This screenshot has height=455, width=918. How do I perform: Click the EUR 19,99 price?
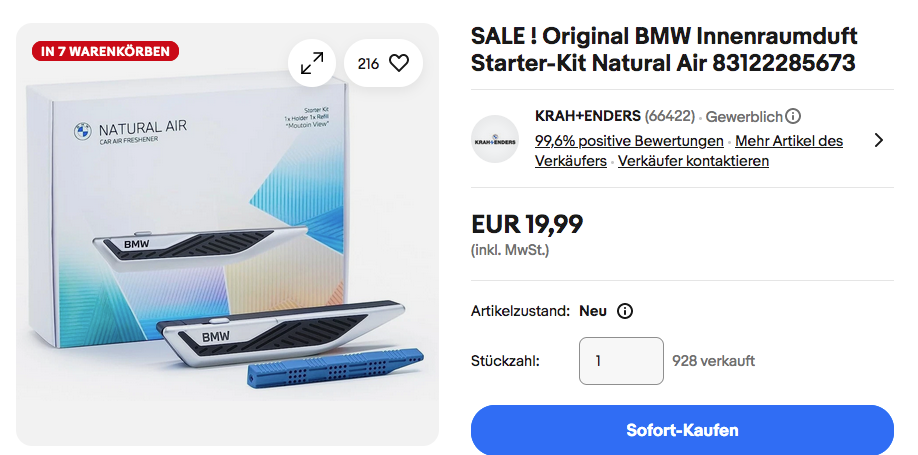[527, 224]
